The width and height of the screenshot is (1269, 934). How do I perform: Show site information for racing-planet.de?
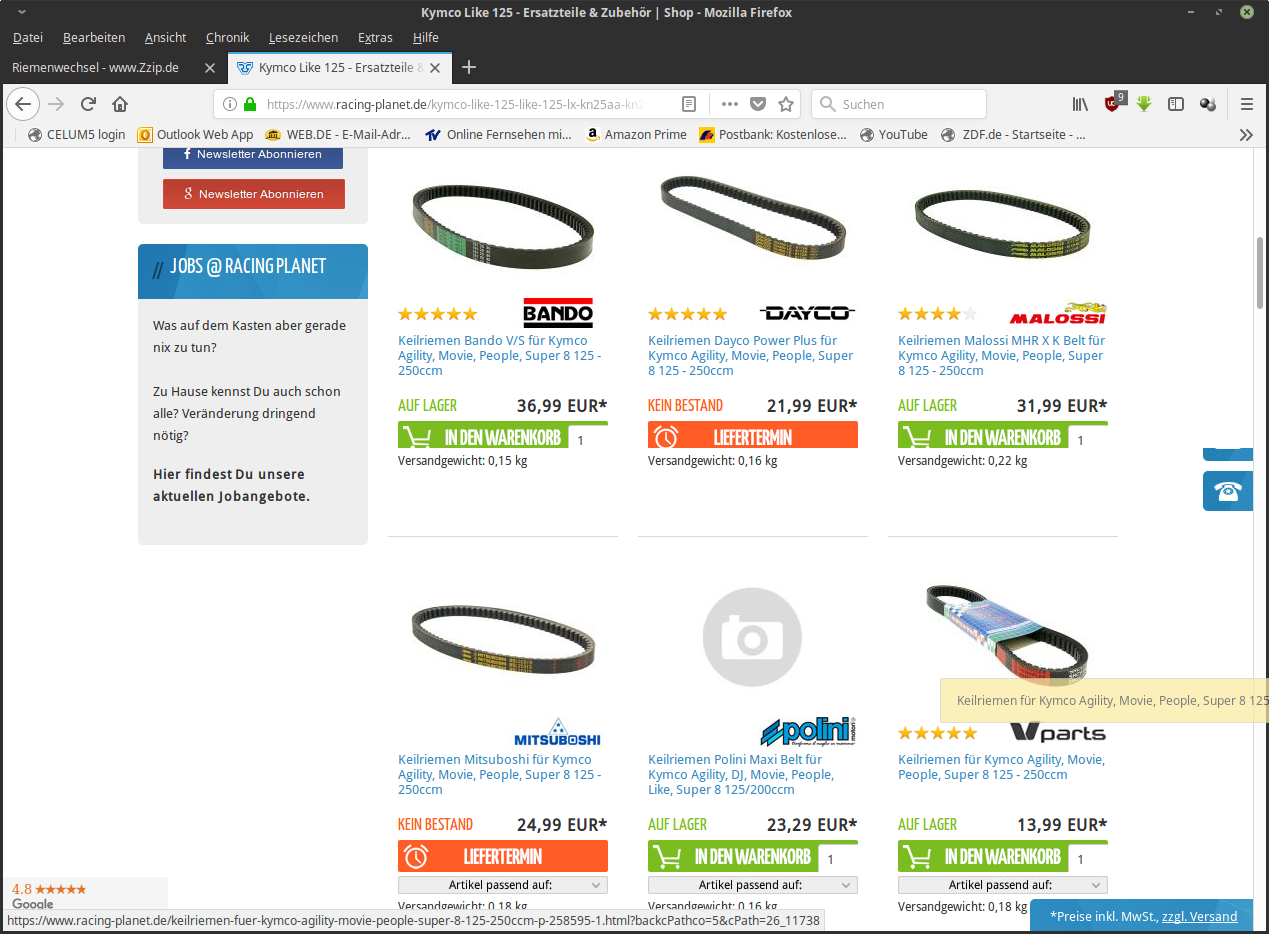coord(229,104)
